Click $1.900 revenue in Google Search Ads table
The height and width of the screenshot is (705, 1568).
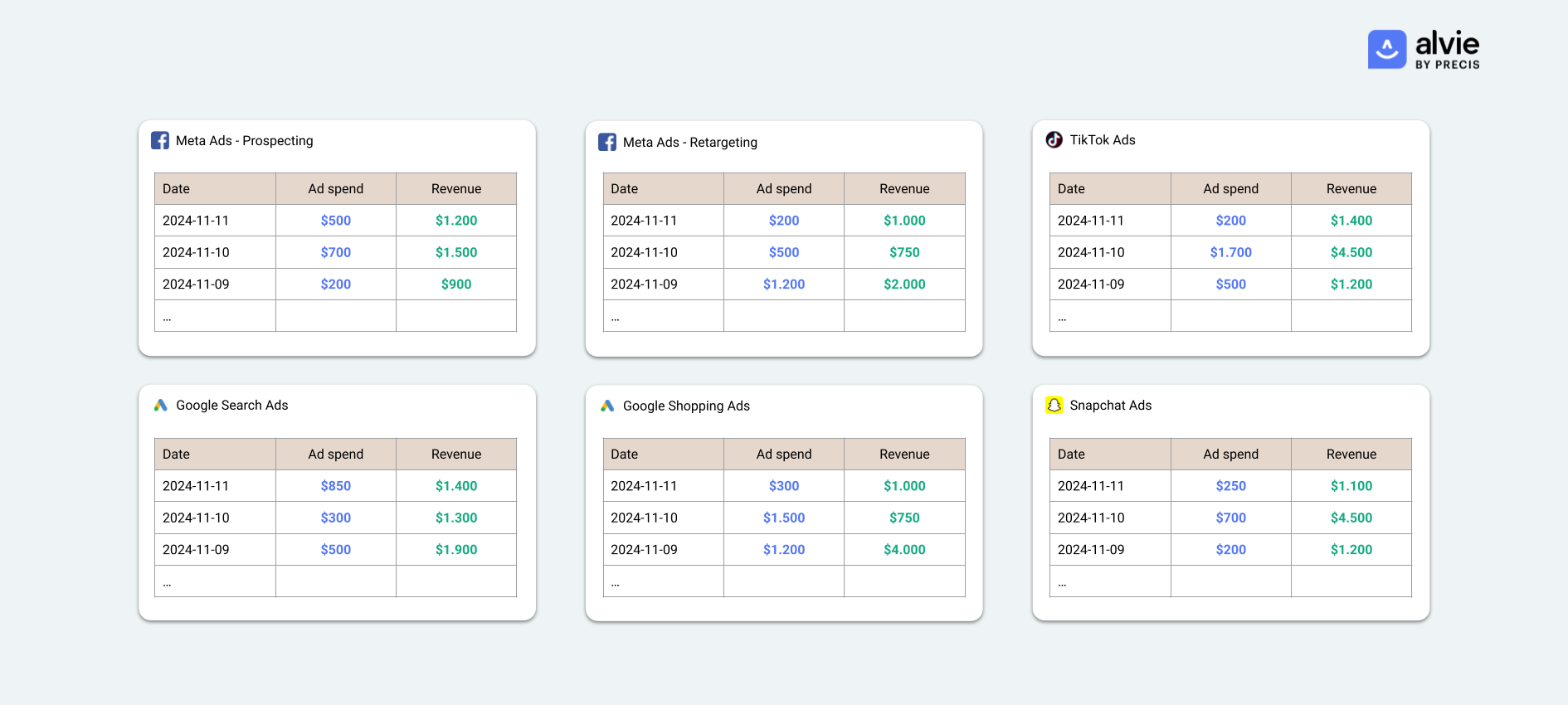click(x=456, y=549)
